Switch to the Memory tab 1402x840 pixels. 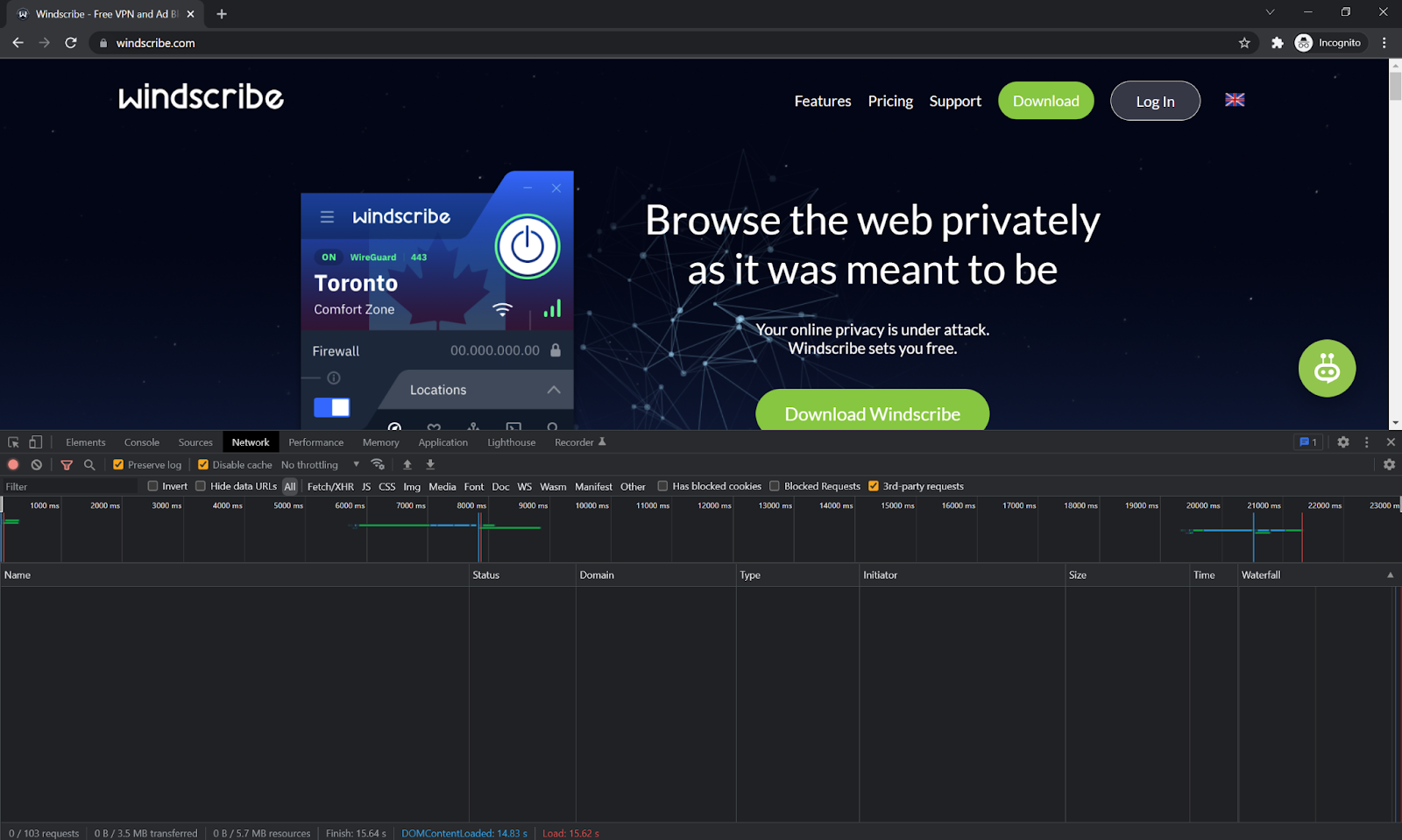[x=380, y=442]
